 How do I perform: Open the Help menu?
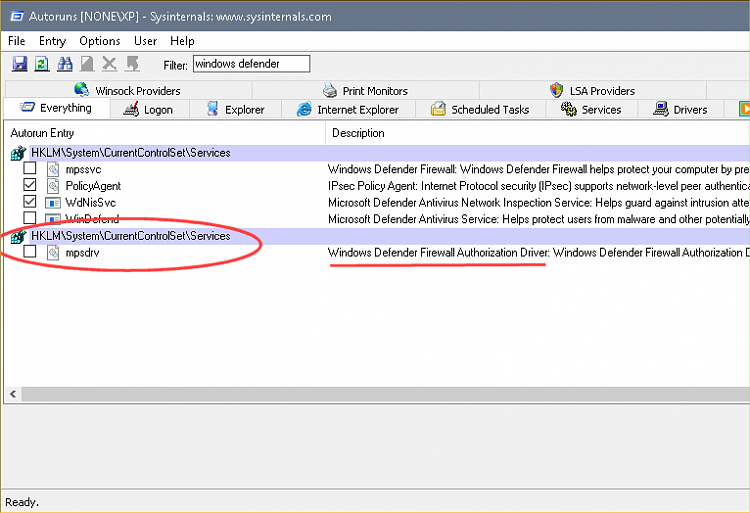pyautogui.click(x=182, y=41)
